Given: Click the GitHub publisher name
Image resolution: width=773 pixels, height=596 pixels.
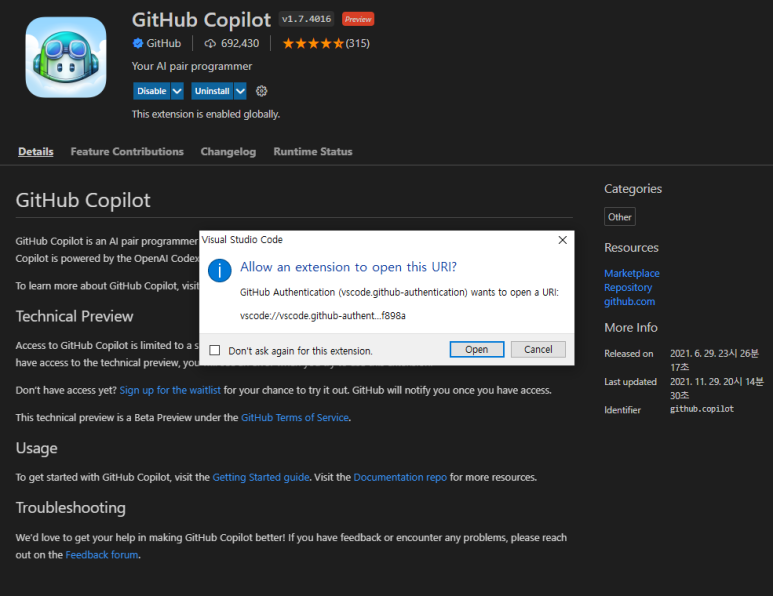Looking at the screenshot, I should [164, 43].
